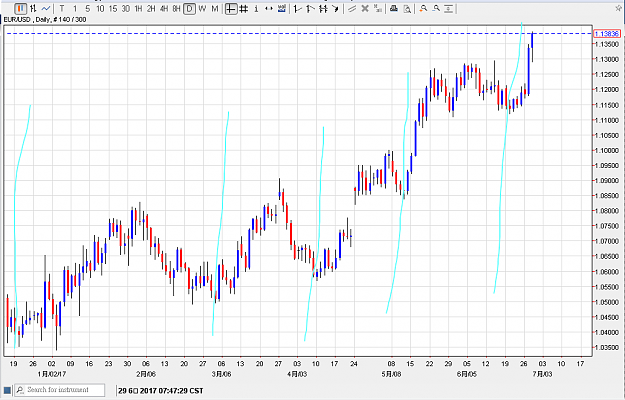Click the search magnifier icon

[x=20, y=390]
